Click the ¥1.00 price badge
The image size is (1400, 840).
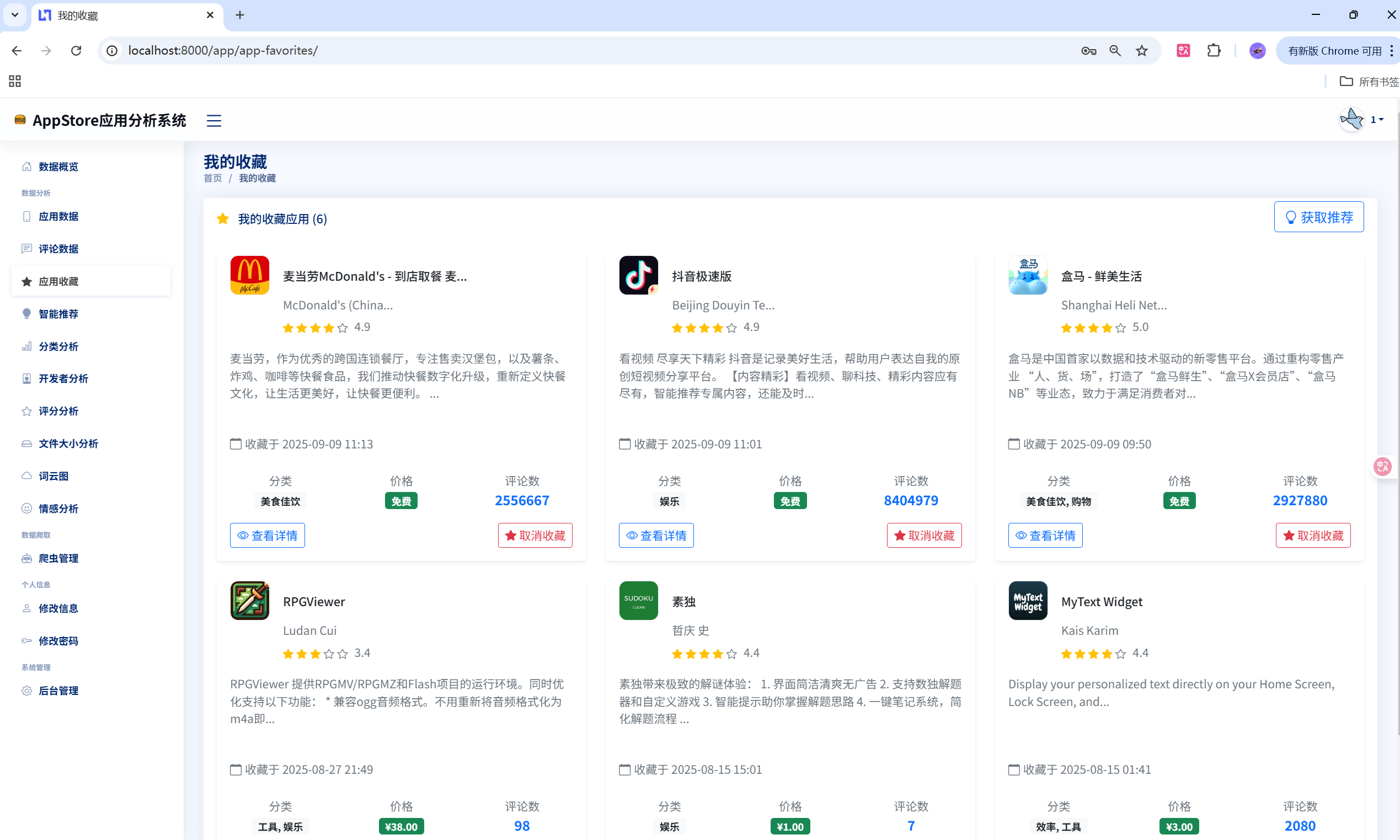tap(790, 826)
